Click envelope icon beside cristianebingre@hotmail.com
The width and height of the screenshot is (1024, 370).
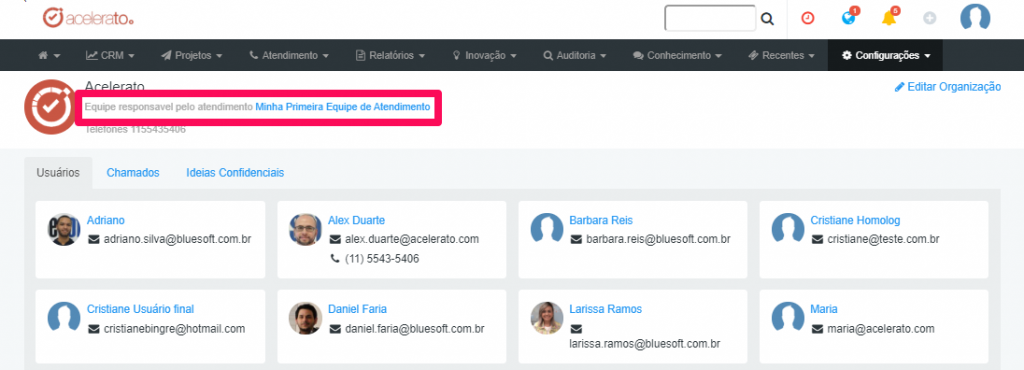point(93,329)
